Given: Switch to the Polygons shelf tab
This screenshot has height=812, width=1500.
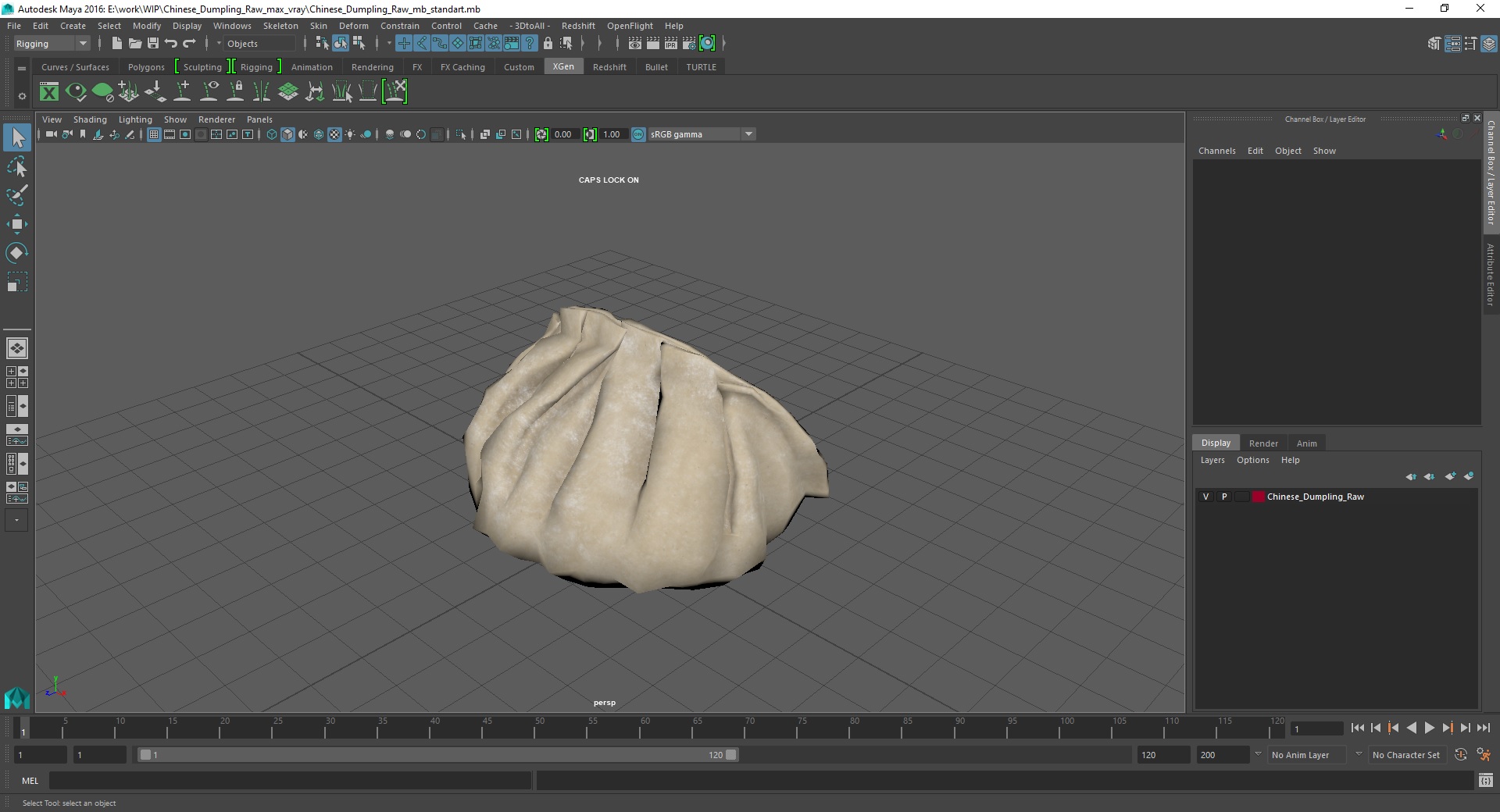Looking at the screenshot, I should (146, 67).
